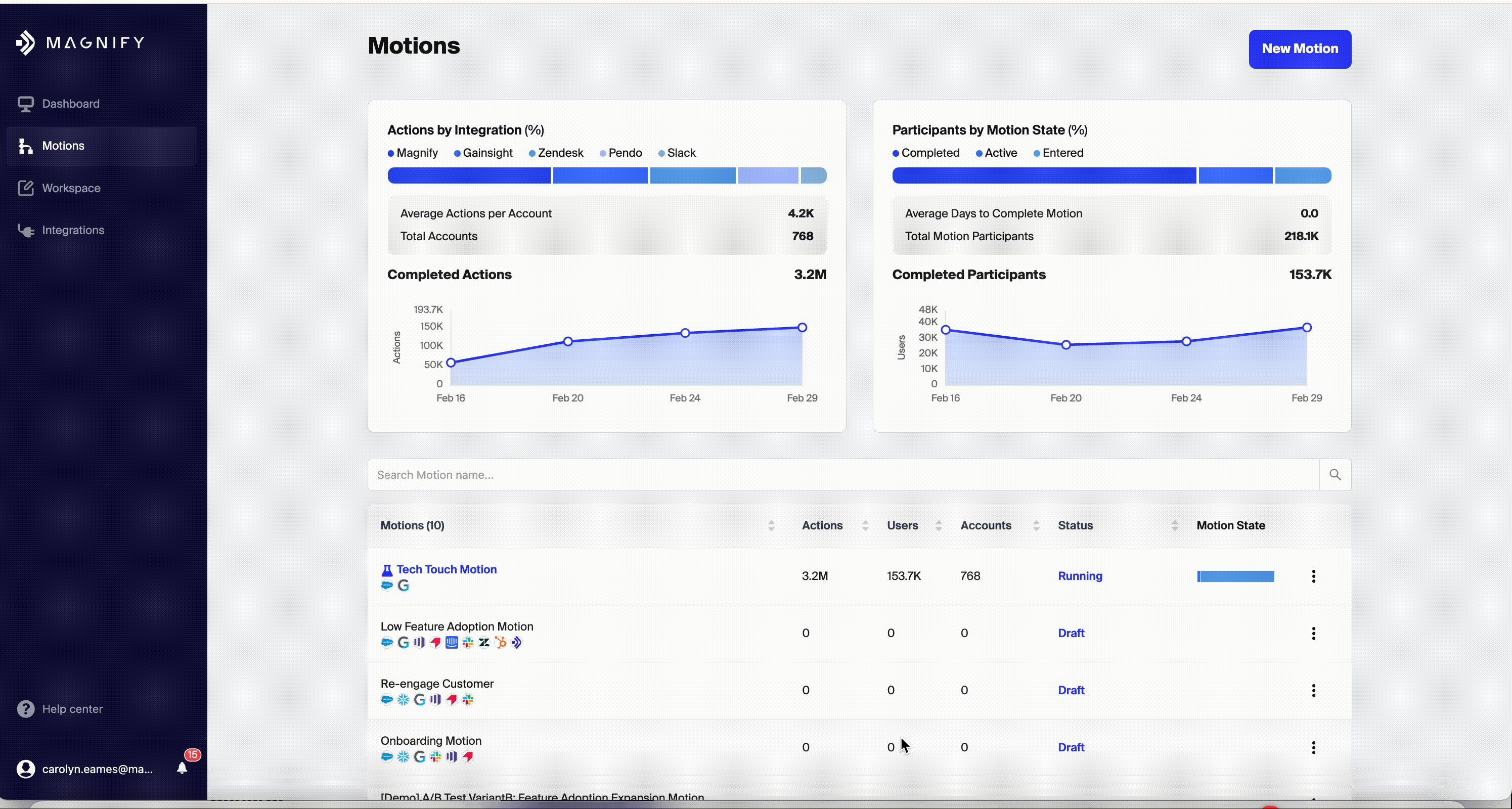The height and width of the screenshot is (809, 1512).
Task: Sort table by Actions column arrows
Action: coord(865,525)
